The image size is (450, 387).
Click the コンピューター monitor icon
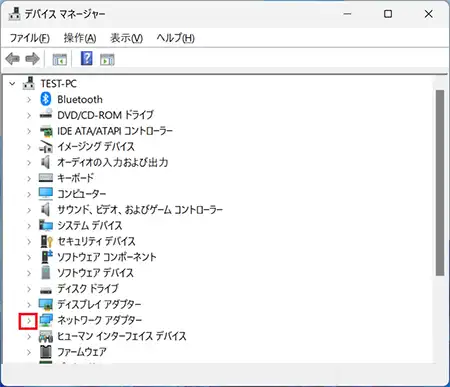tap(46, 193)
